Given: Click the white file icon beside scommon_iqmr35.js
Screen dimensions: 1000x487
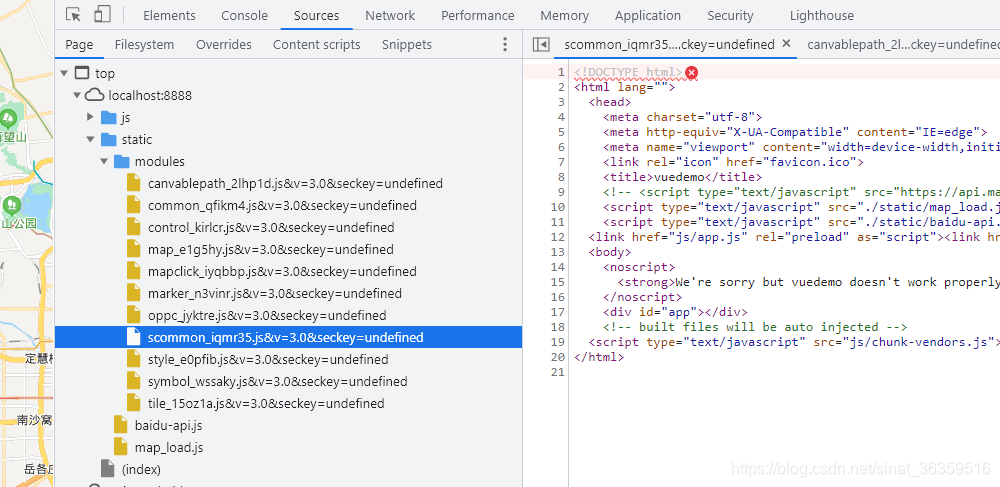Looking at the screenshot, I should (x=133, y=337).
